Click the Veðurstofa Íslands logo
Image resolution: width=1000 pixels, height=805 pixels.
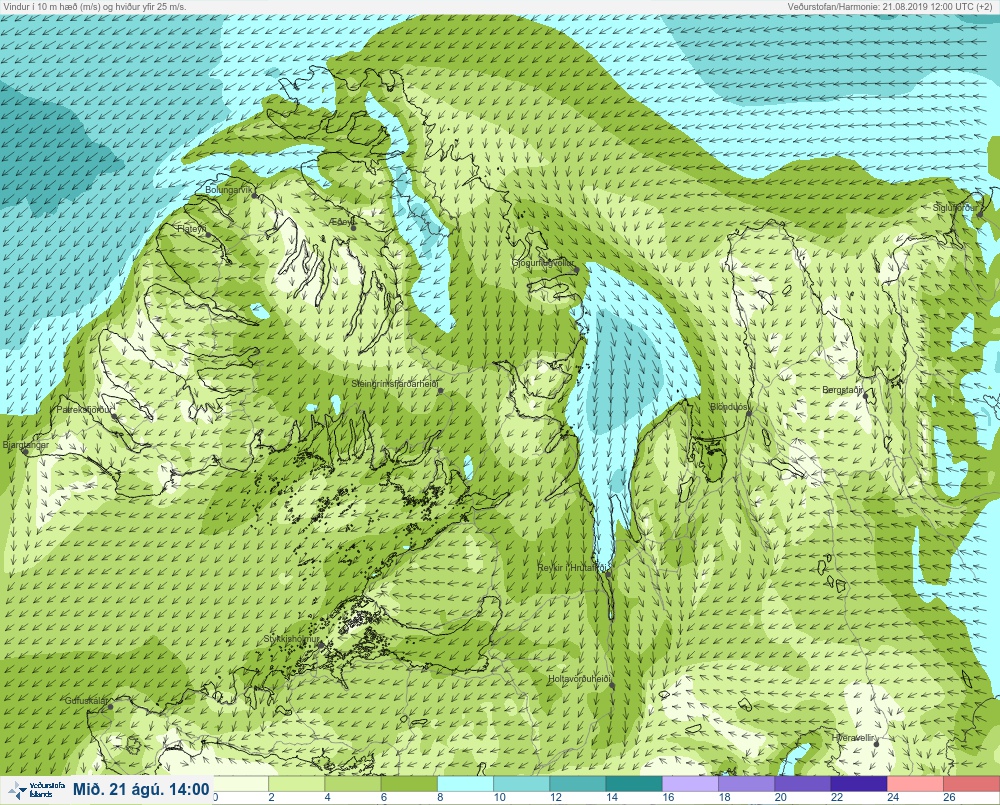pyautogui.click(x=36, y=790)
